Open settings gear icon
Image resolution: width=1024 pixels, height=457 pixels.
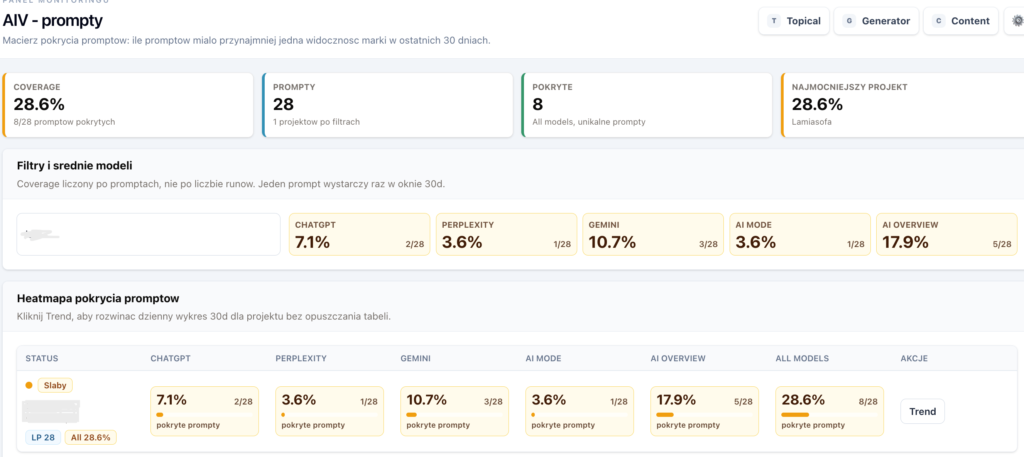1017,21
